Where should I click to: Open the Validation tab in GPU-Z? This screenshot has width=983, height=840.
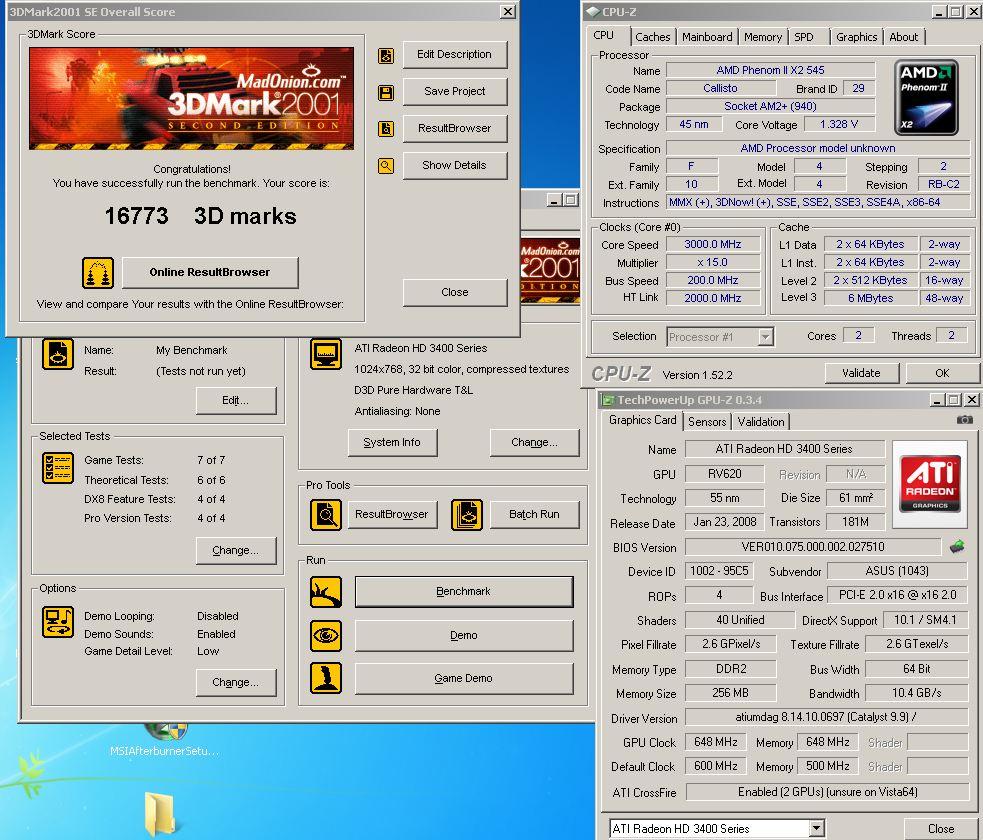[x=761, y=422]
